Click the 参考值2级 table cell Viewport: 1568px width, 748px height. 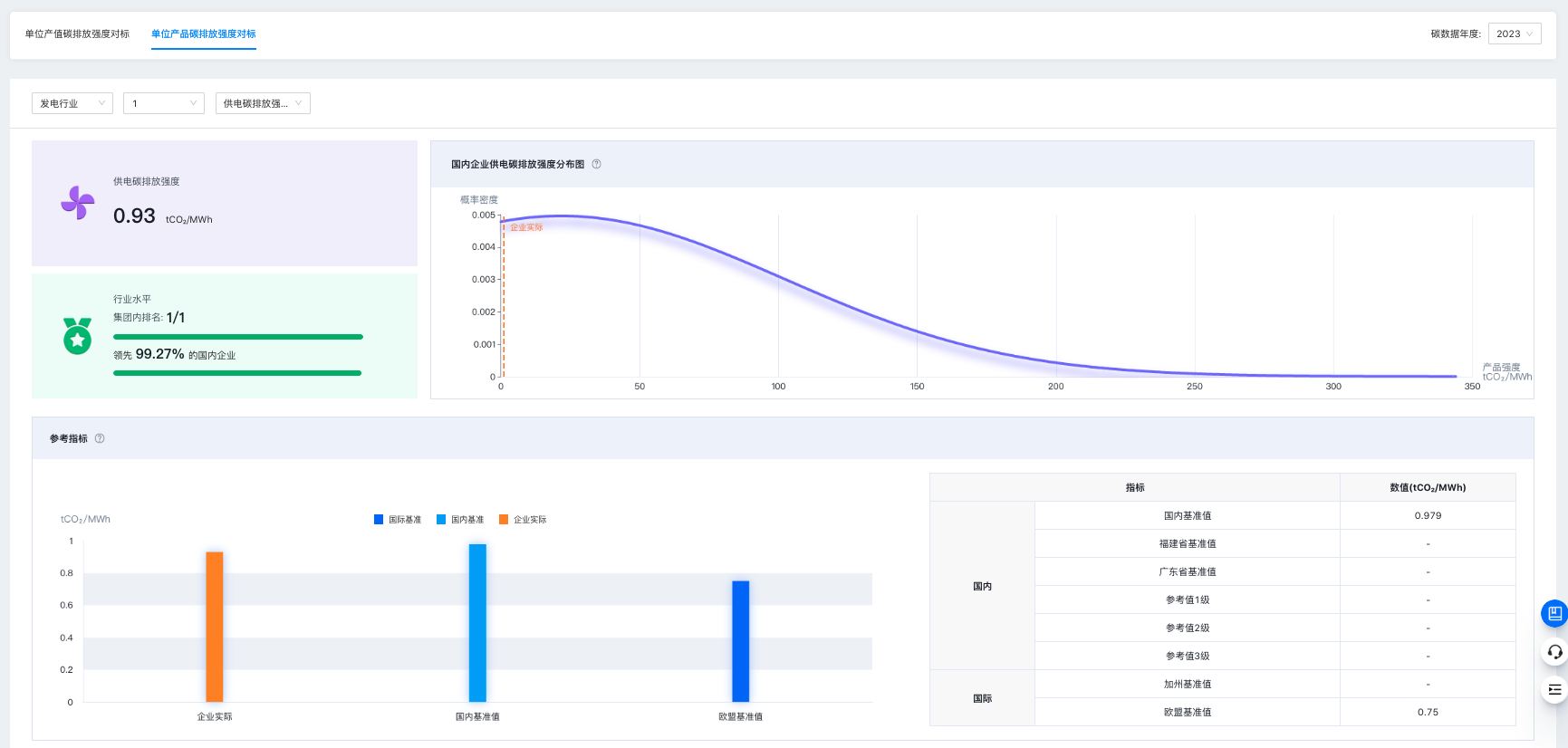pyautogui.click(x=1188, y=628)
